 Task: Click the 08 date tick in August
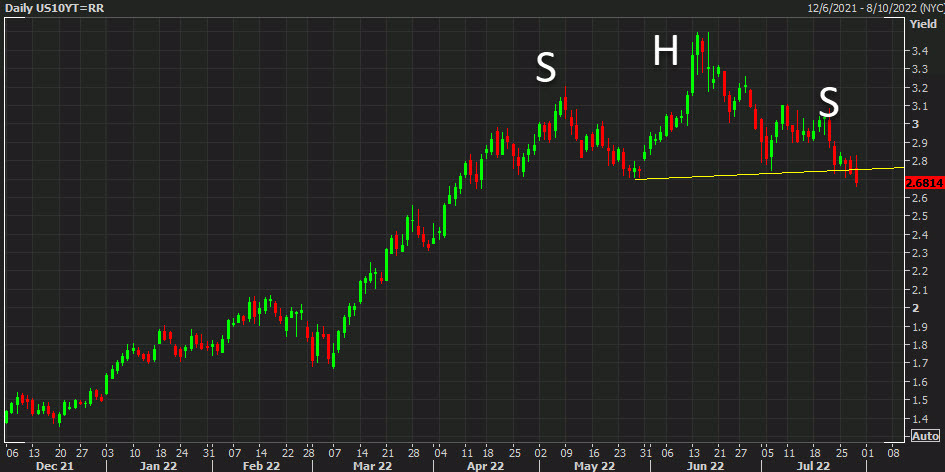(894, 452)
